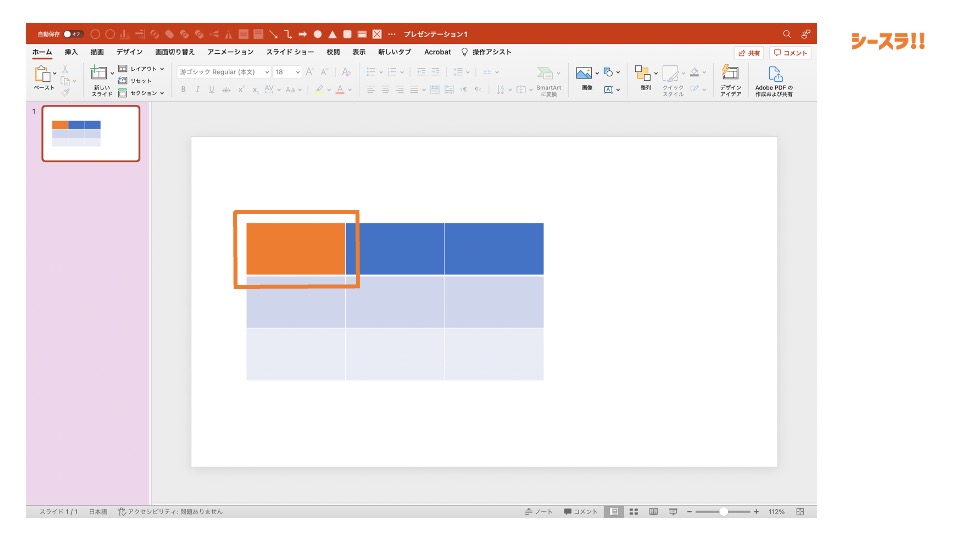Screen dimensions: 960x540
Task: Add a new slide with 新しいスライド icon
Action: [x=99, y=74]
